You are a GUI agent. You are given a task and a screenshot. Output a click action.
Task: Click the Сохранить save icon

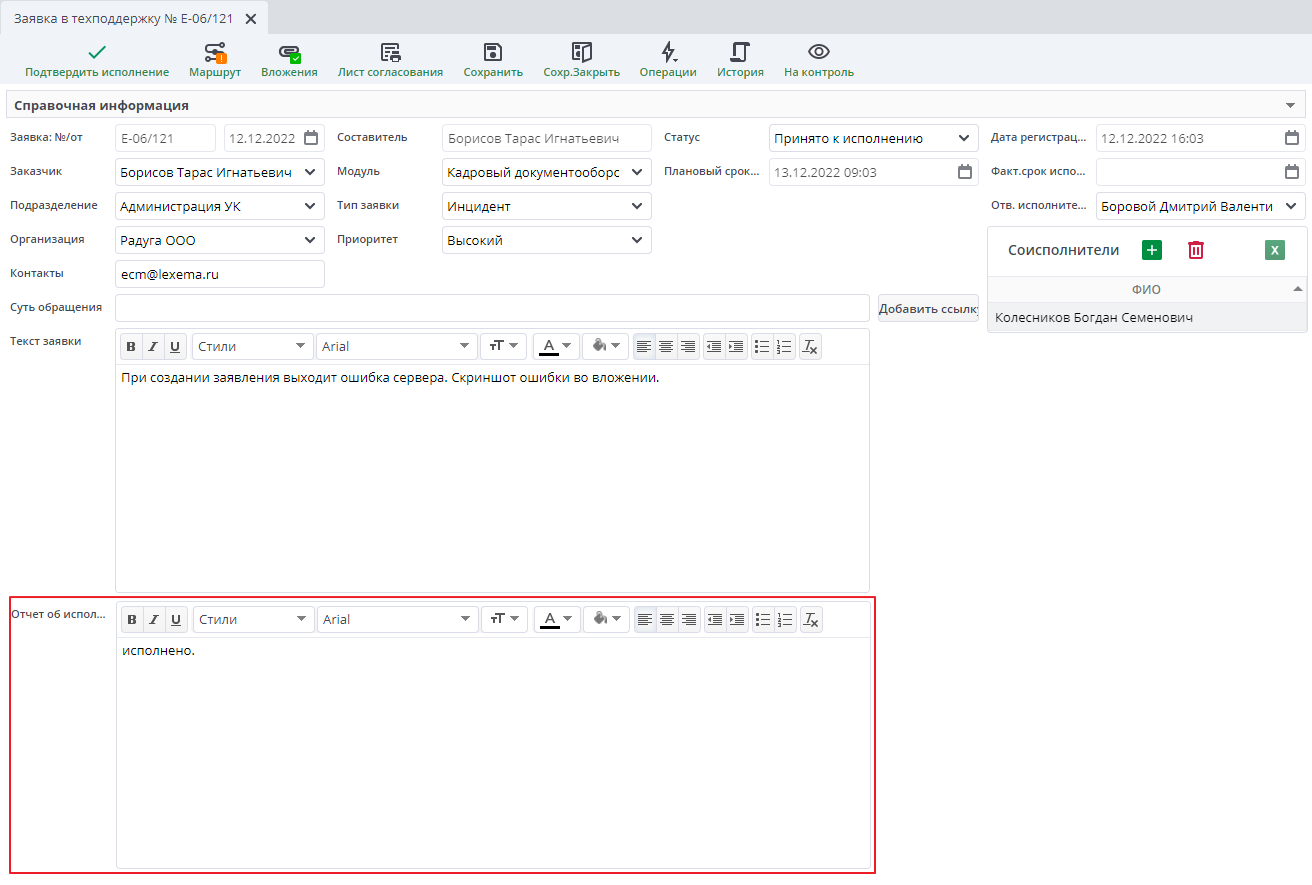click(492, 52)
